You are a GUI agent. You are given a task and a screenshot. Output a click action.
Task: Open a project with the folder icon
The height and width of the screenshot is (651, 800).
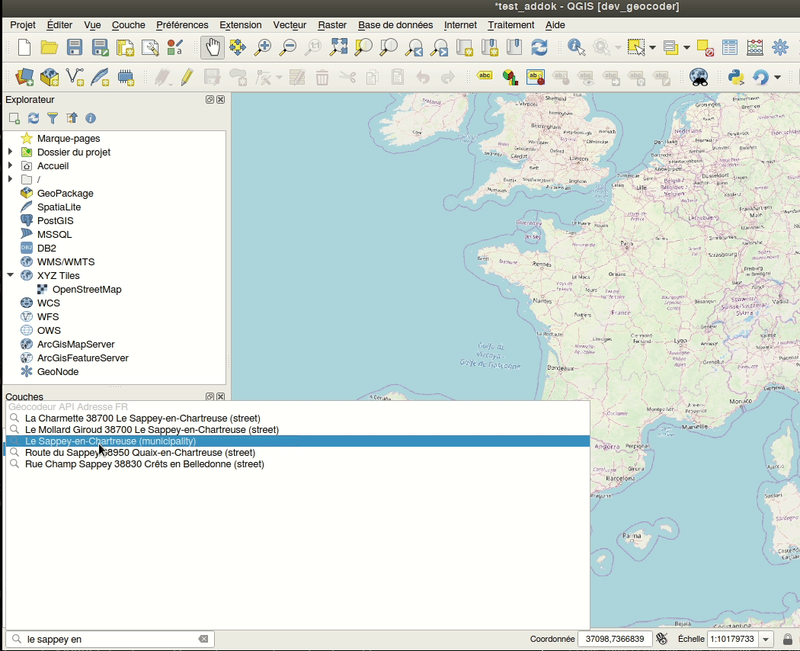point(49,47)
